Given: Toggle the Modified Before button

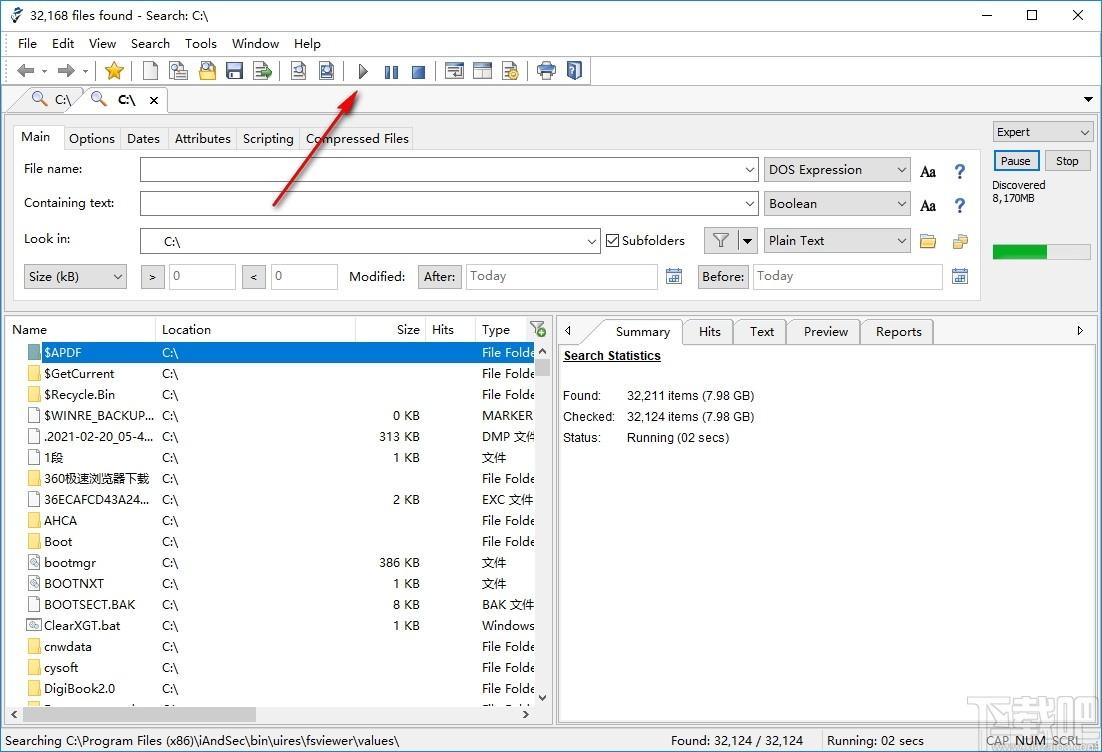Looking at the screenshot, I should click(x=723, y=277).
